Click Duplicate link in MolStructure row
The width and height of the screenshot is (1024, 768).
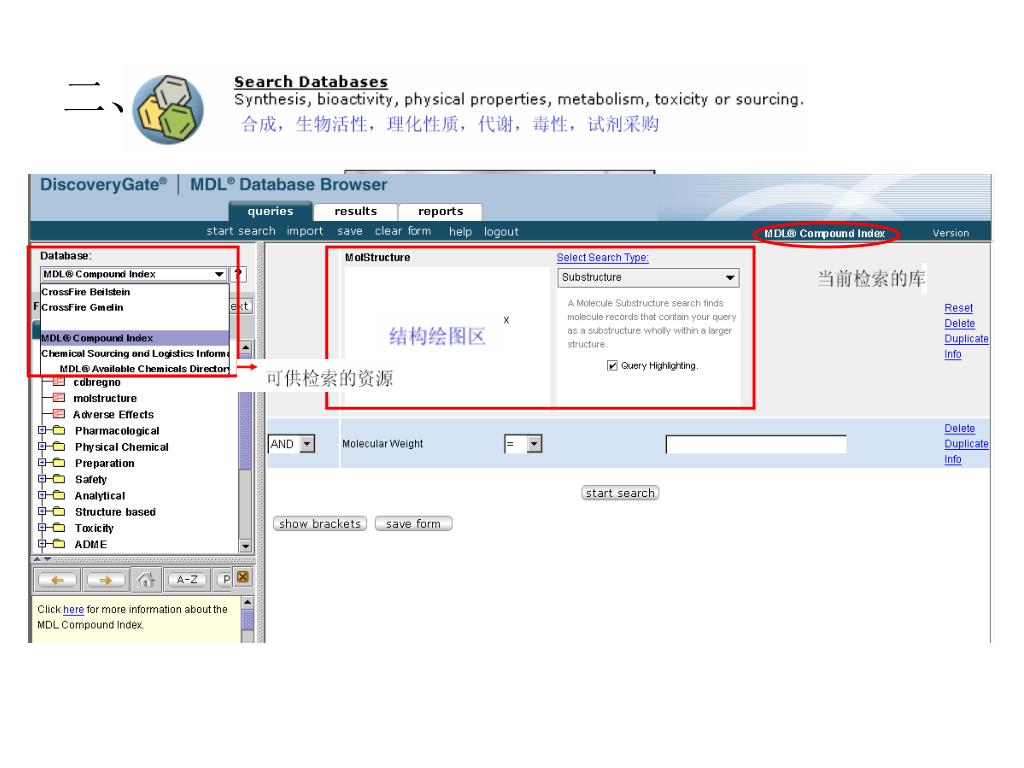(x=966, y=338)
